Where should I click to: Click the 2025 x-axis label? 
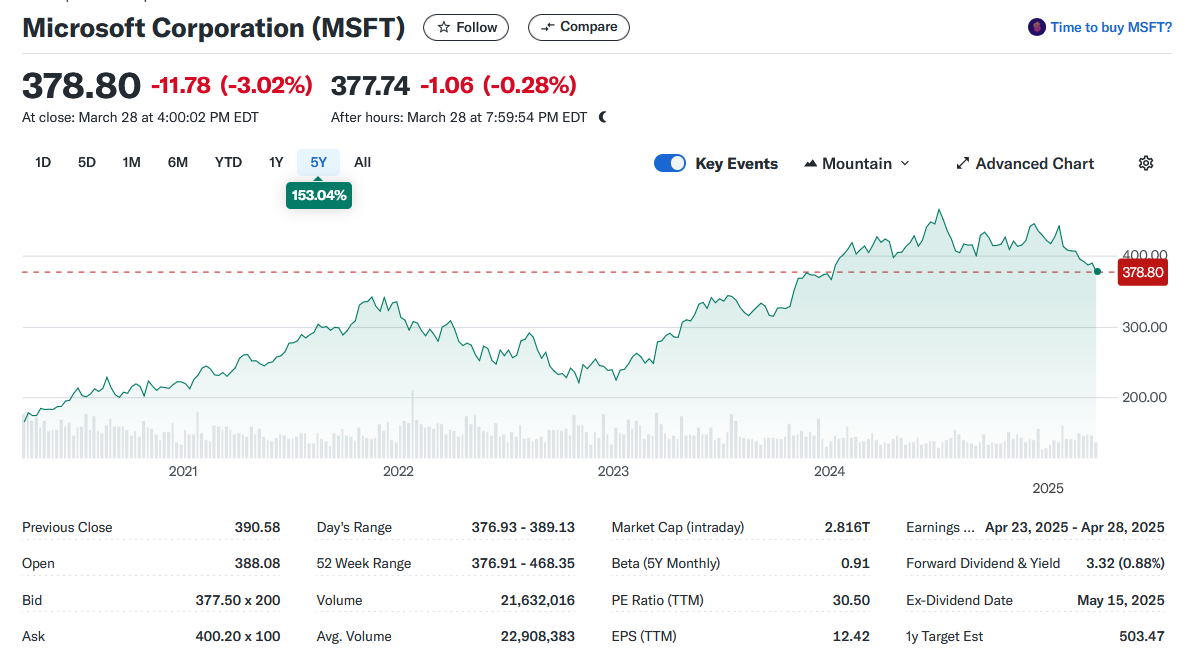coord(1048,488)
